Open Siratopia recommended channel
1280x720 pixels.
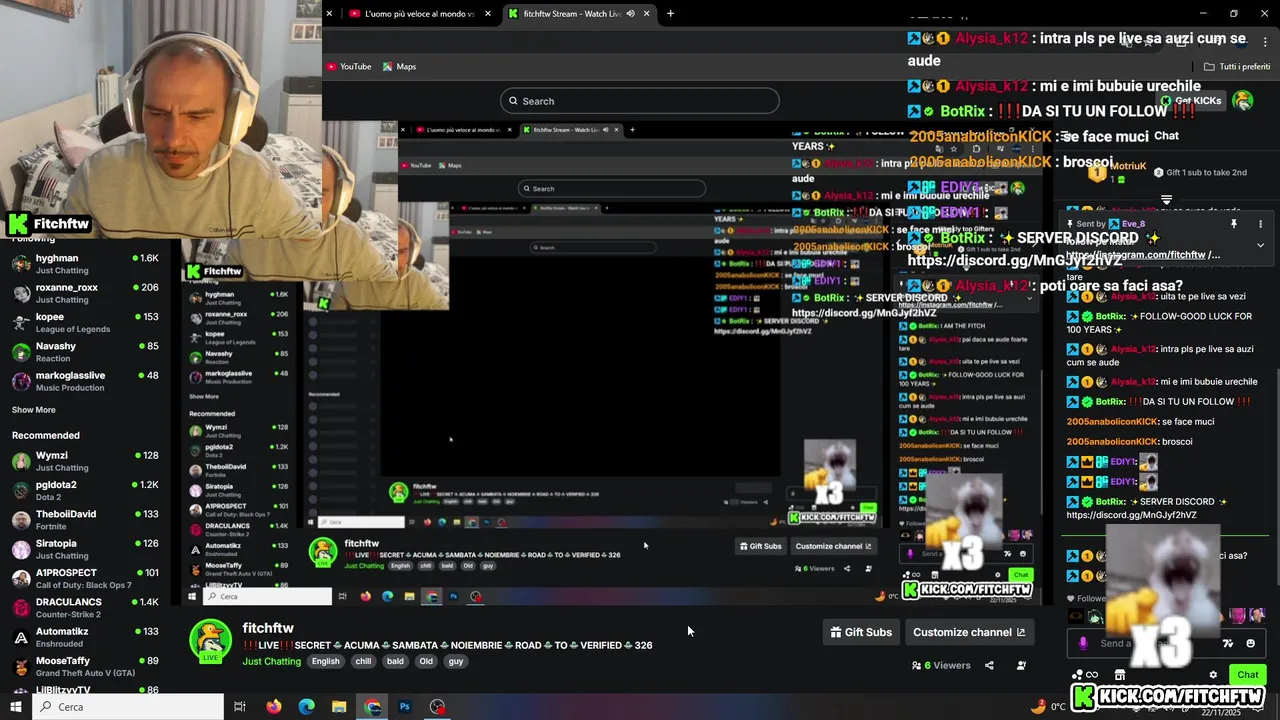click(86, 549)
